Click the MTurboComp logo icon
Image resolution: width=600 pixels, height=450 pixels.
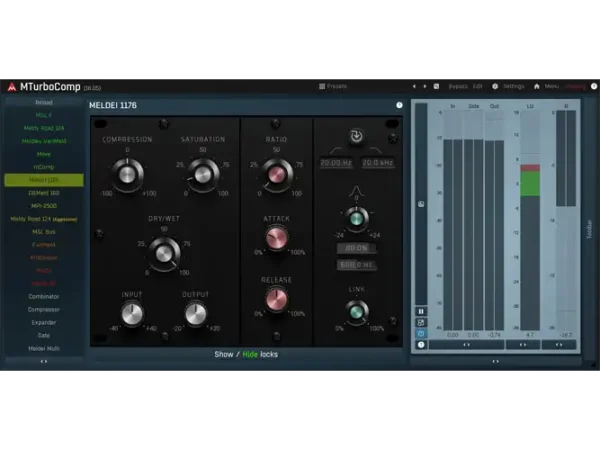12,87
